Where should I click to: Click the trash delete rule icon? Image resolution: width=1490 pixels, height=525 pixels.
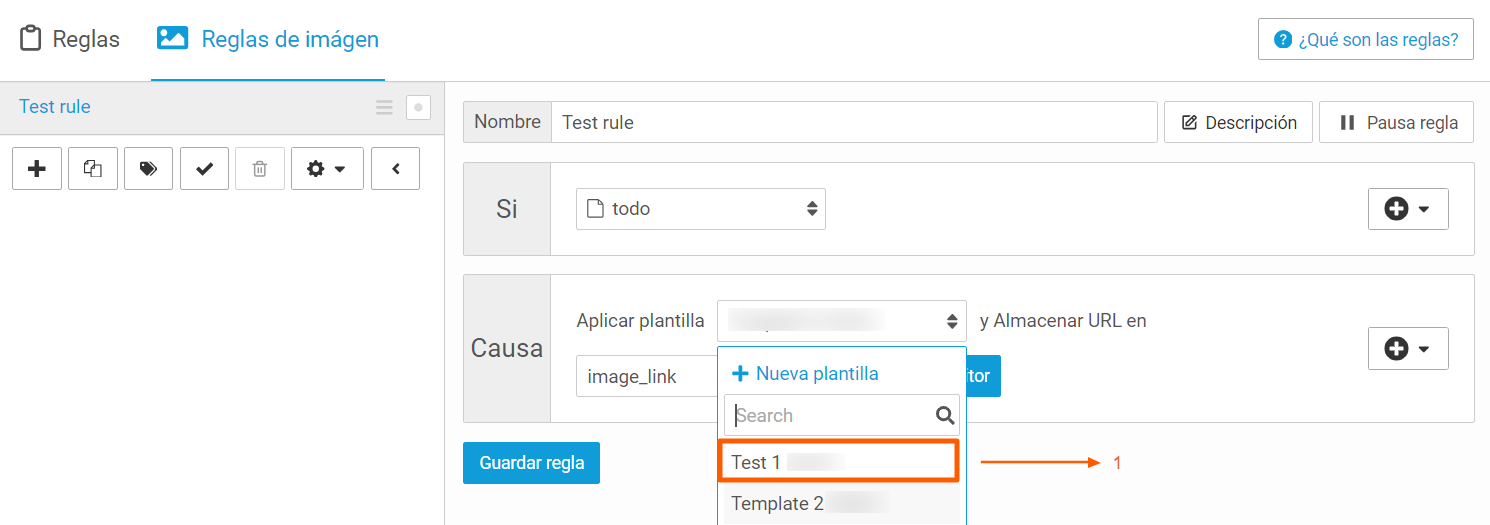(260, 169)
